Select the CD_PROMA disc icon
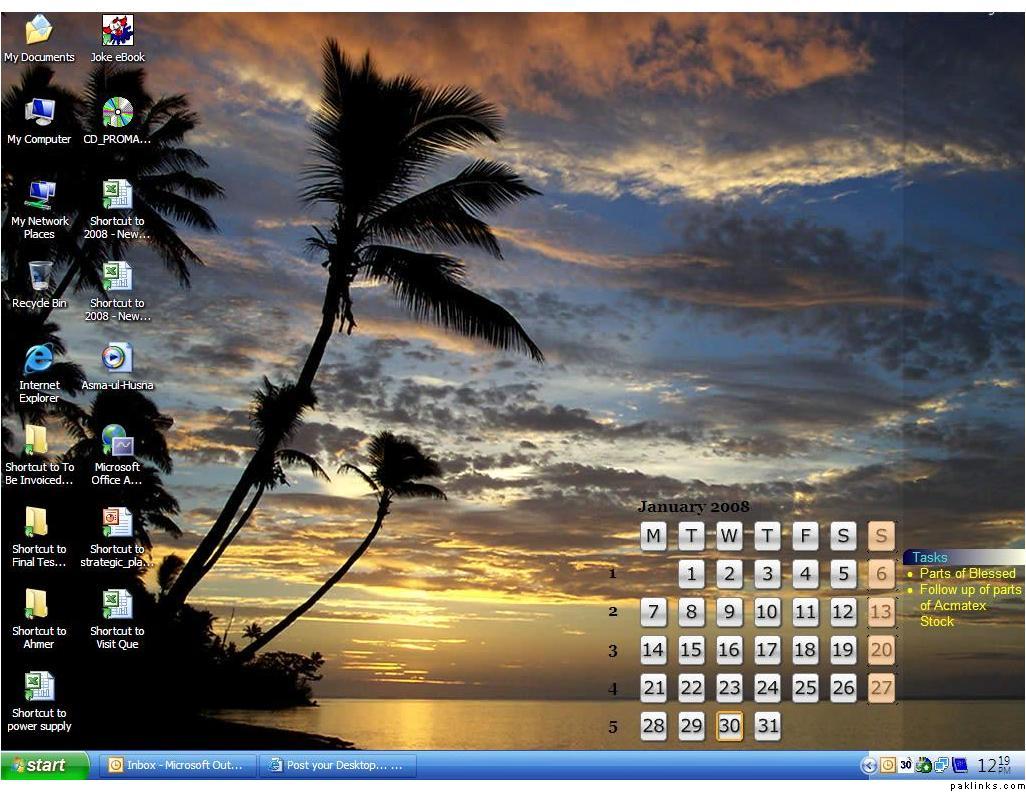 [117, 114]
